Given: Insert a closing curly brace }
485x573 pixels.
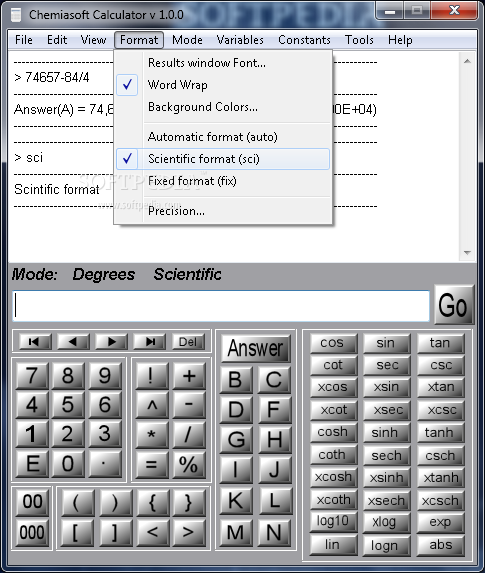Looking at the screenshot, I should click(x=189, y=503).
